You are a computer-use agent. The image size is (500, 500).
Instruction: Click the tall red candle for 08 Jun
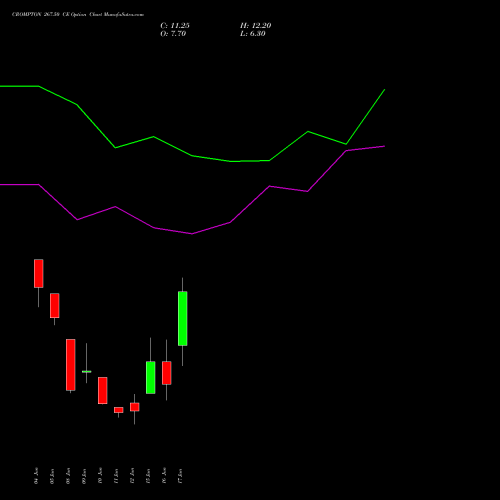71,365
